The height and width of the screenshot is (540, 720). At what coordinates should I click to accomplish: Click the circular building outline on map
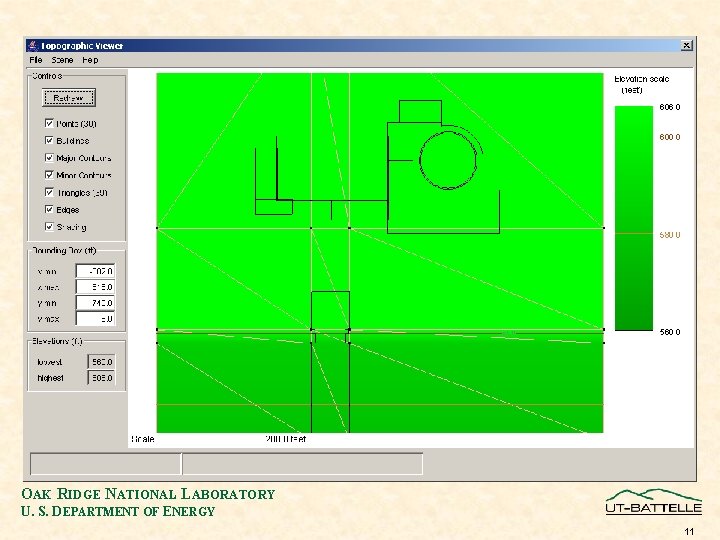(448, 160)
